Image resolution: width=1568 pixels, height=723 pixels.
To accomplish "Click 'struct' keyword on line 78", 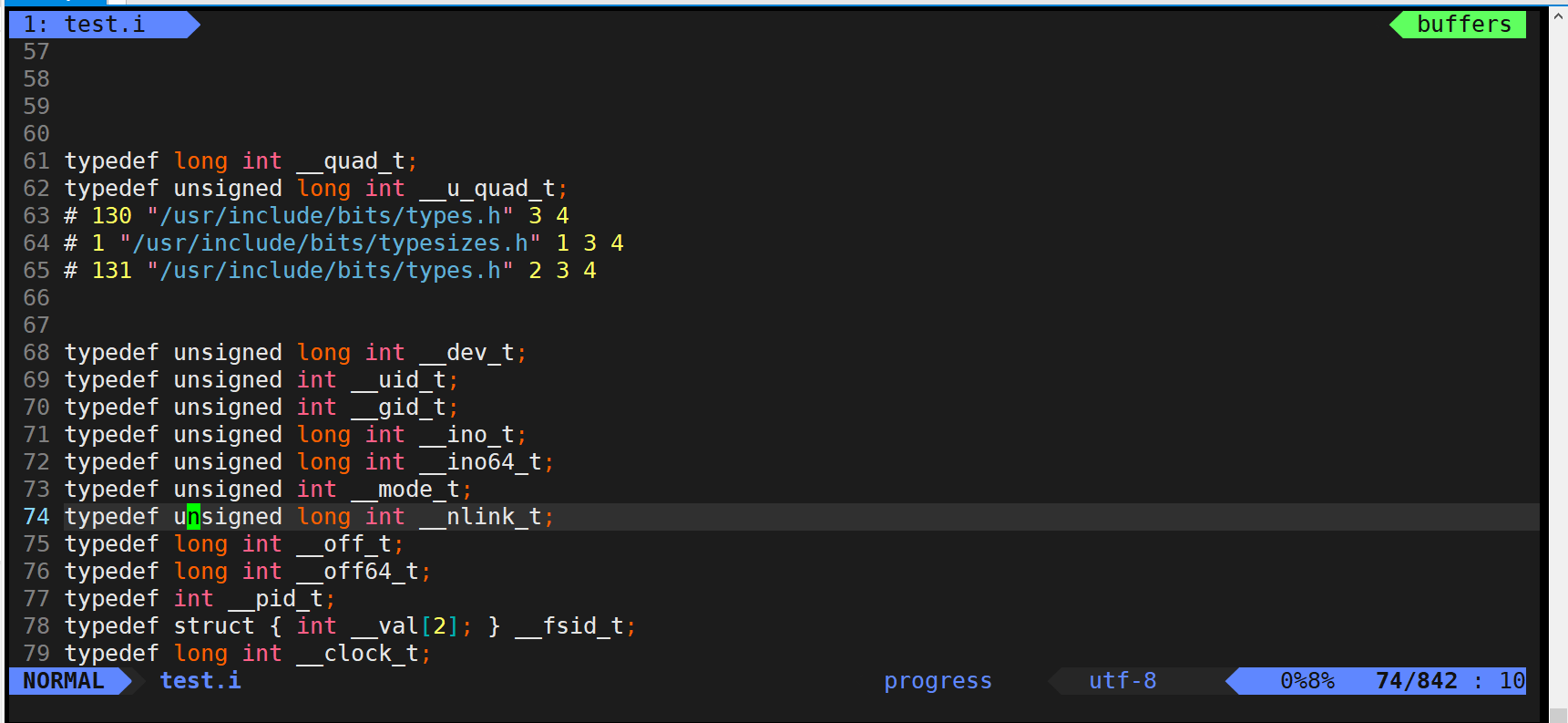I will [214, 626].
